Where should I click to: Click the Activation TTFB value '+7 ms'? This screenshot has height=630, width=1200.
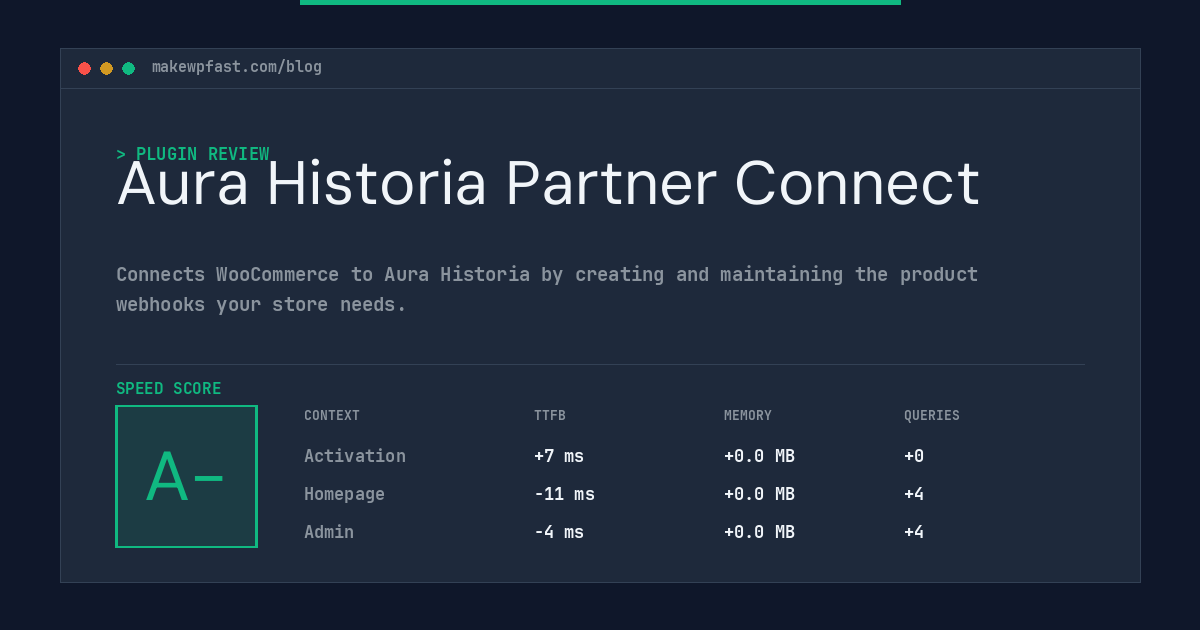tap(559, 456)
